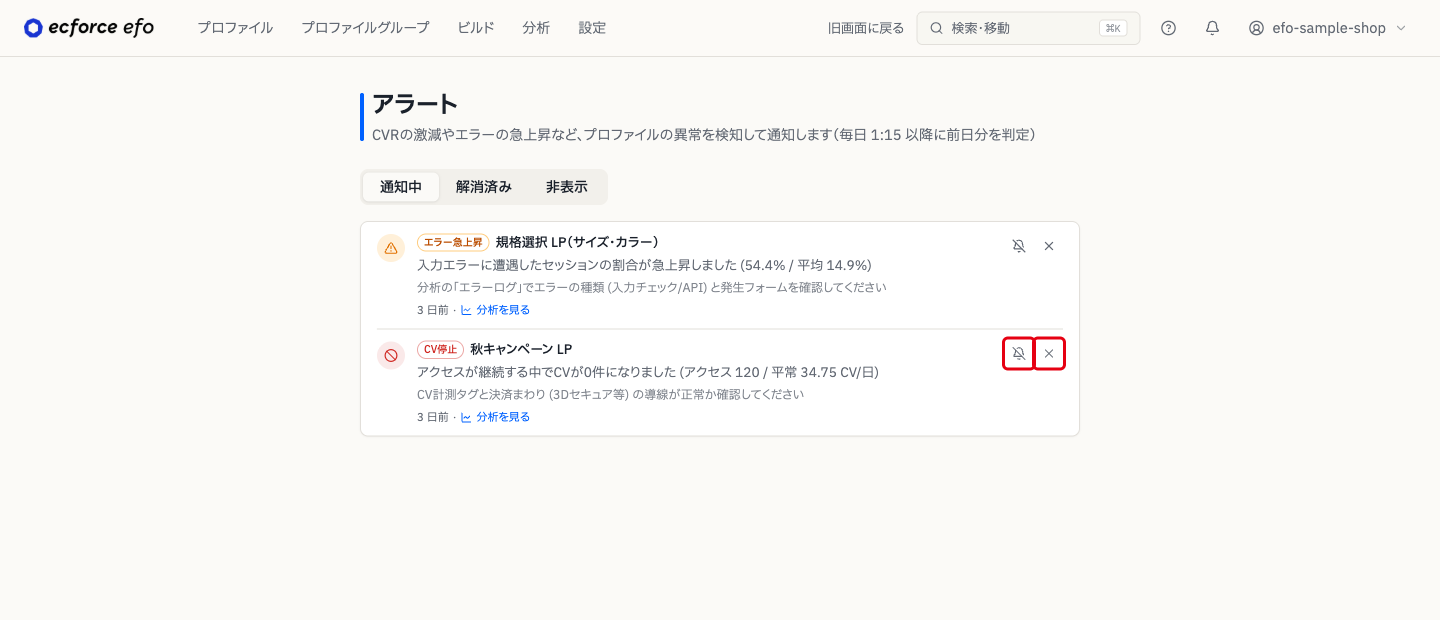Open the ecforce efo logo home

click(x=89, y=28)
